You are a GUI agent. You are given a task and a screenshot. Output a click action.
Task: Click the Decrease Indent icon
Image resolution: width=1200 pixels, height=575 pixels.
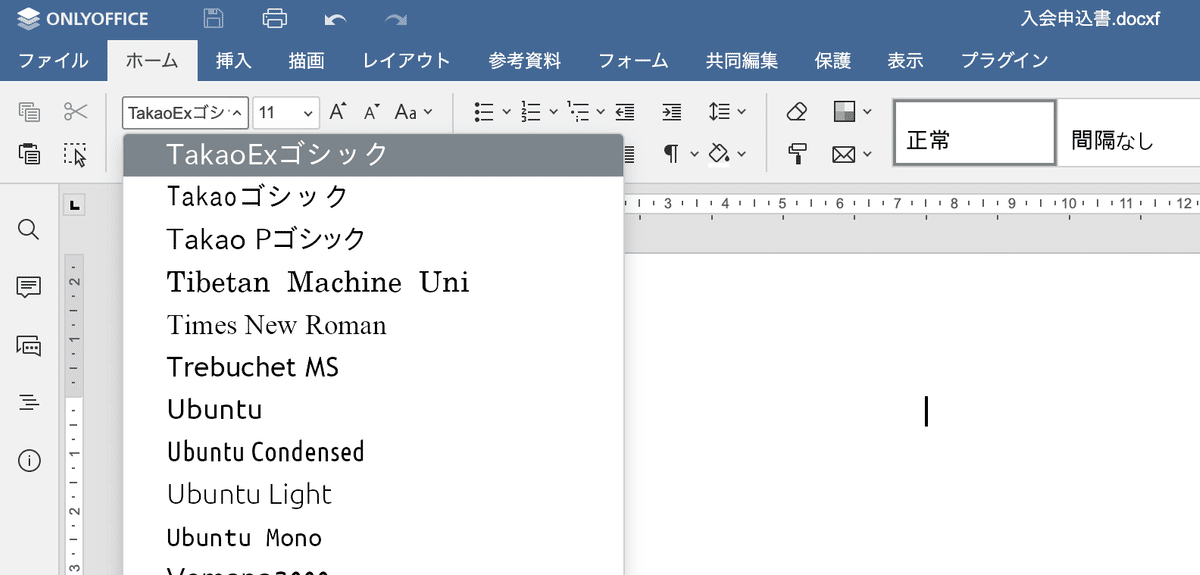pos(625,112)
